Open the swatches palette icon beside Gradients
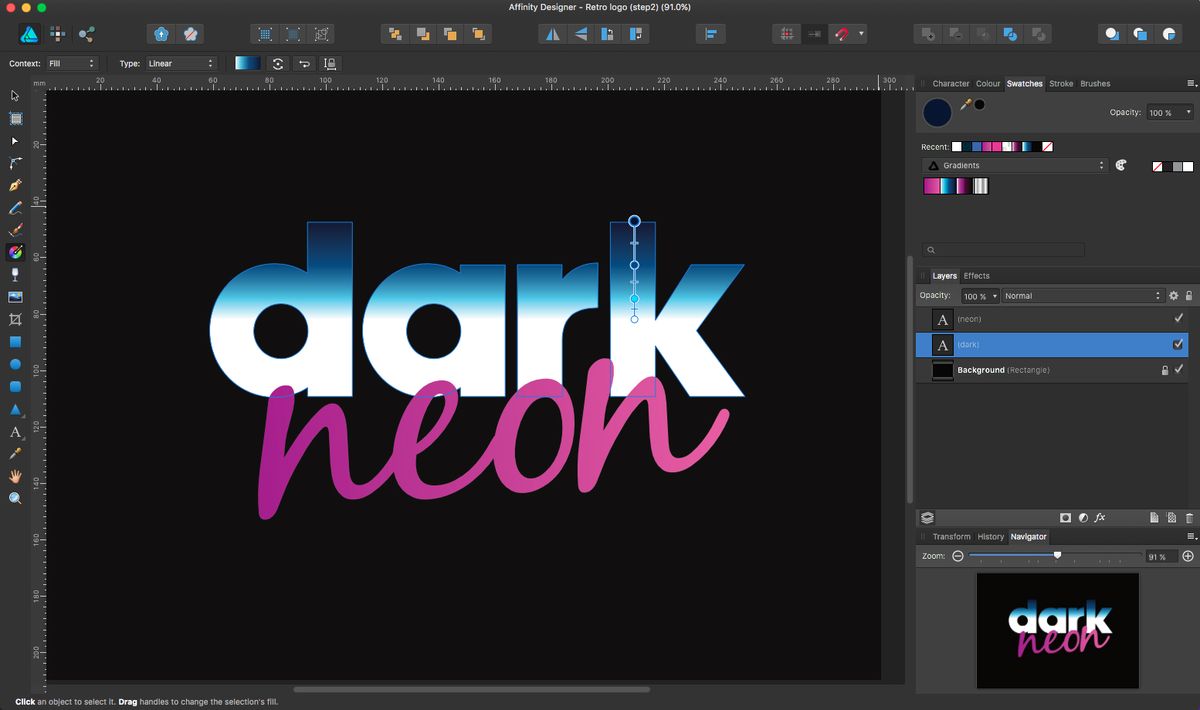This screenshot has width=1200, height=710. (1121, 165)
